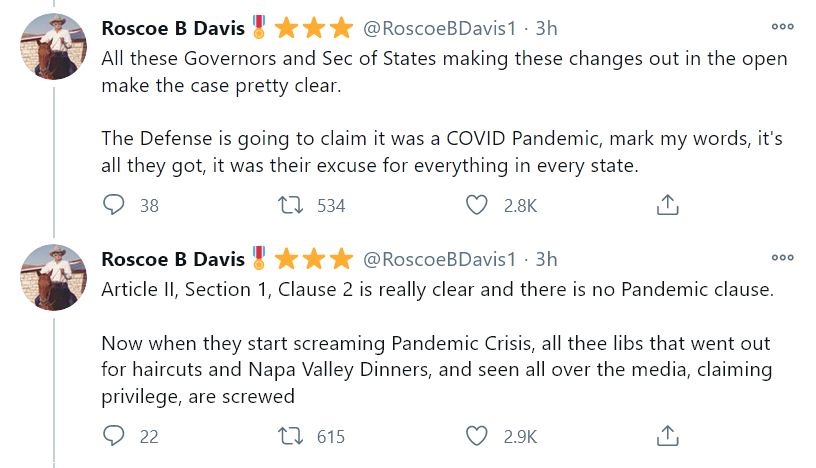Open the 3h timestamp on the second tweet
The height and width of the screenshot is (468, 816).
click(x=546, y=259)
